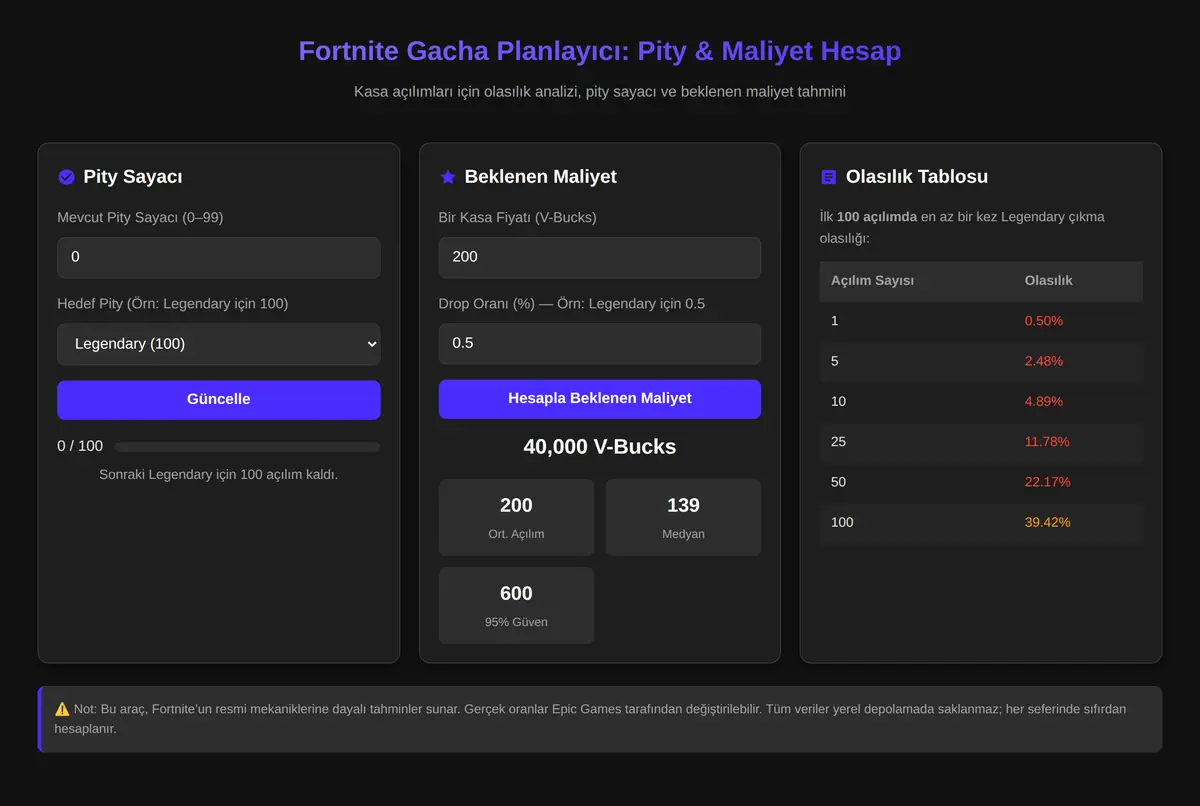
Task: Click the 200 Ort. Açılım stat card
Action: (x=516, y=517)
